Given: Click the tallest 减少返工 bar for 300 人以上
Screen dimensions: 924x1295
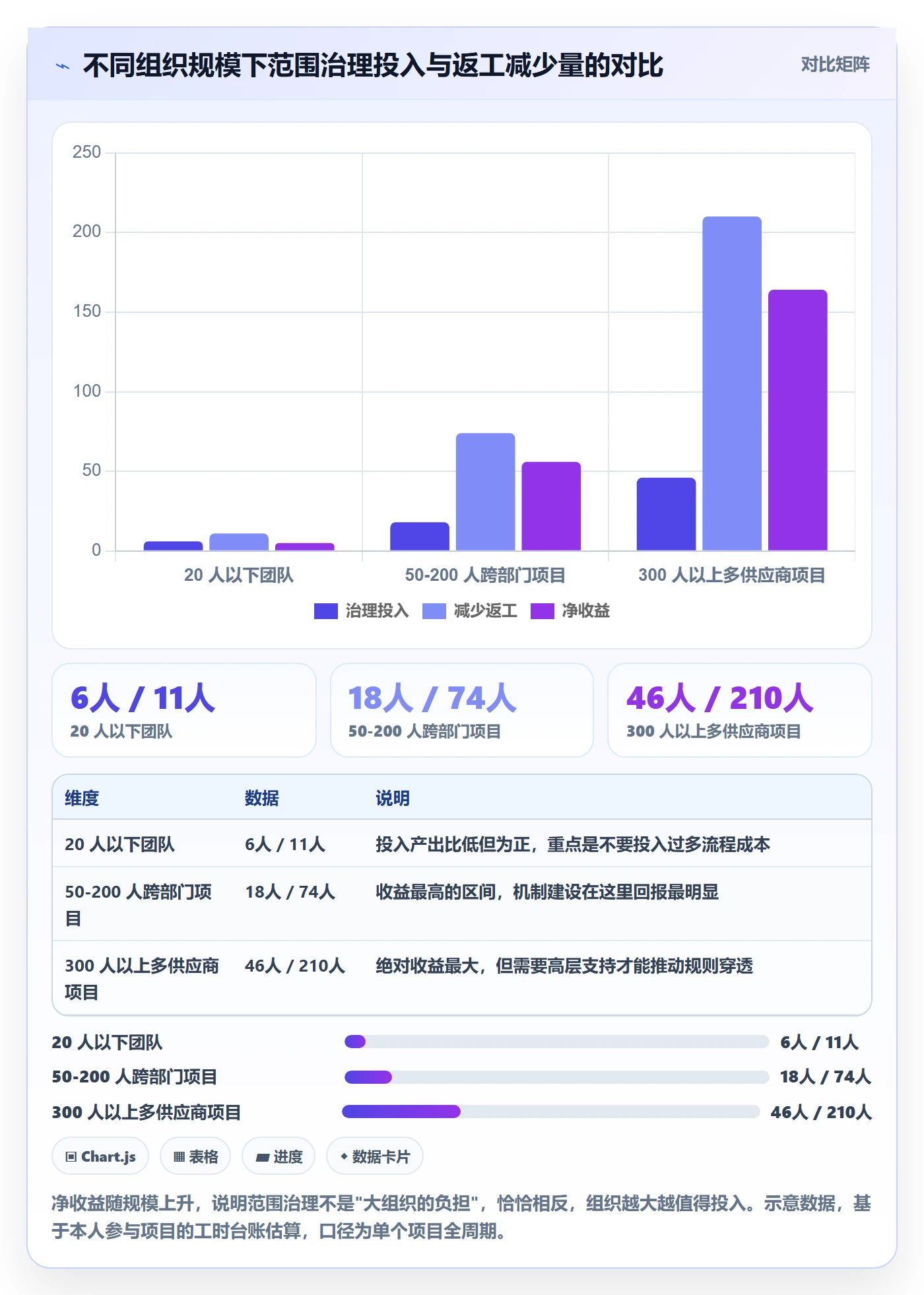Looking at the screenshot, I should [732, 383].
